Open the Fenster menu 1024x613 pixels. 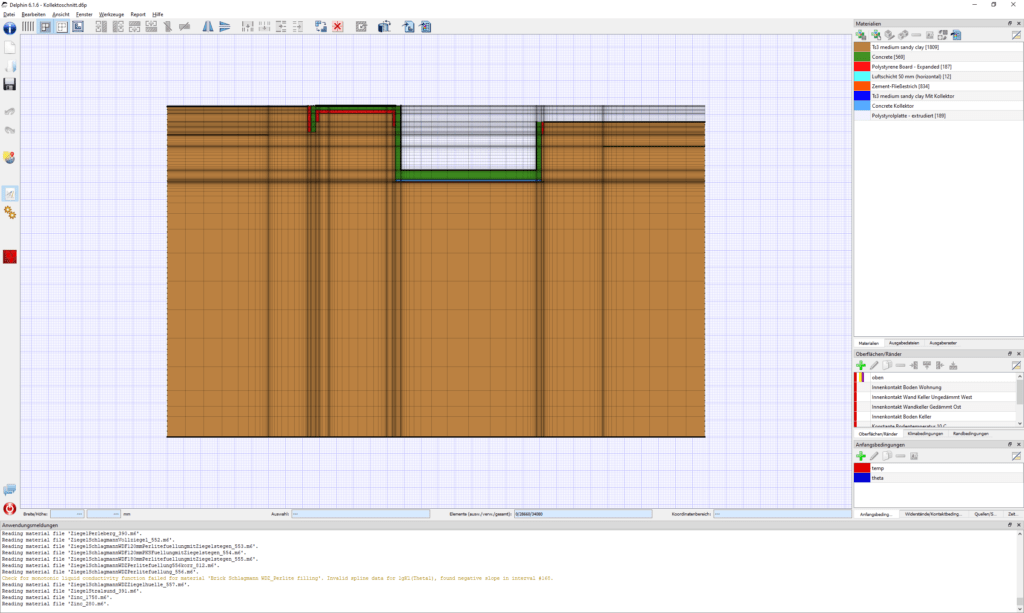tap(84, 14)
